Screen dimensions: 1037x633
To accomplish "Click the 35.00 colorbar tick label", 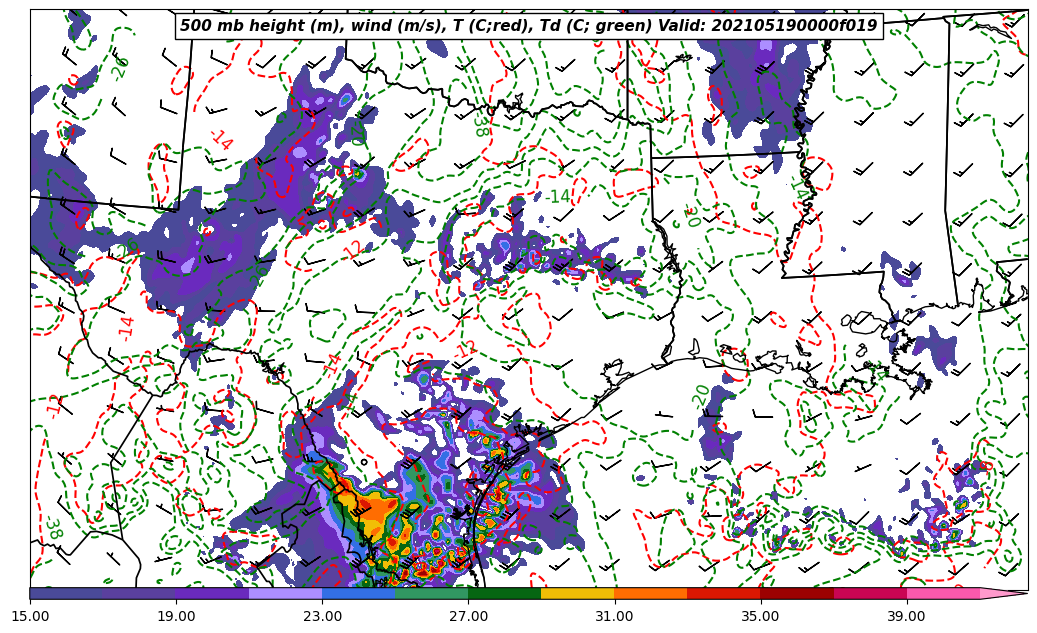I will [x=761, y=616].
